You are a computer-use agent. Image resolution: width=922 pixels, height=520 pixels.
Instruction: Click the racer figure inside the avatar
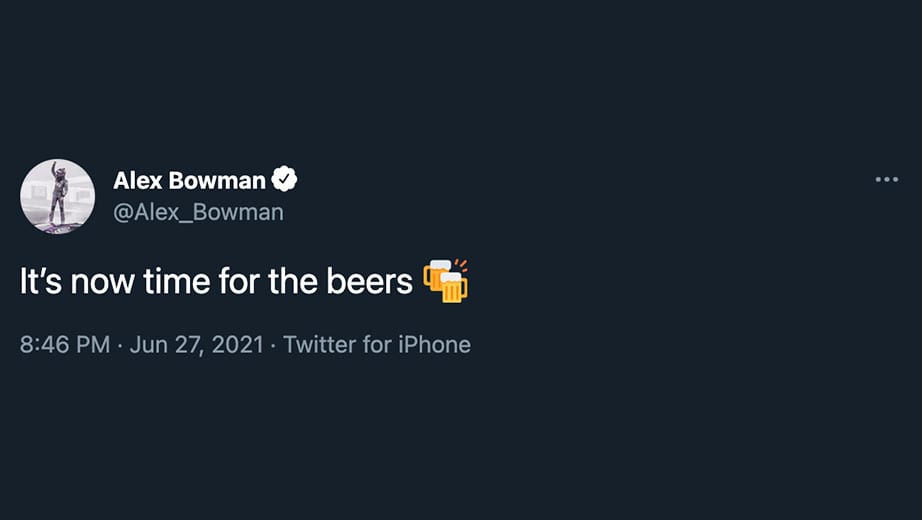pos(59,193)
